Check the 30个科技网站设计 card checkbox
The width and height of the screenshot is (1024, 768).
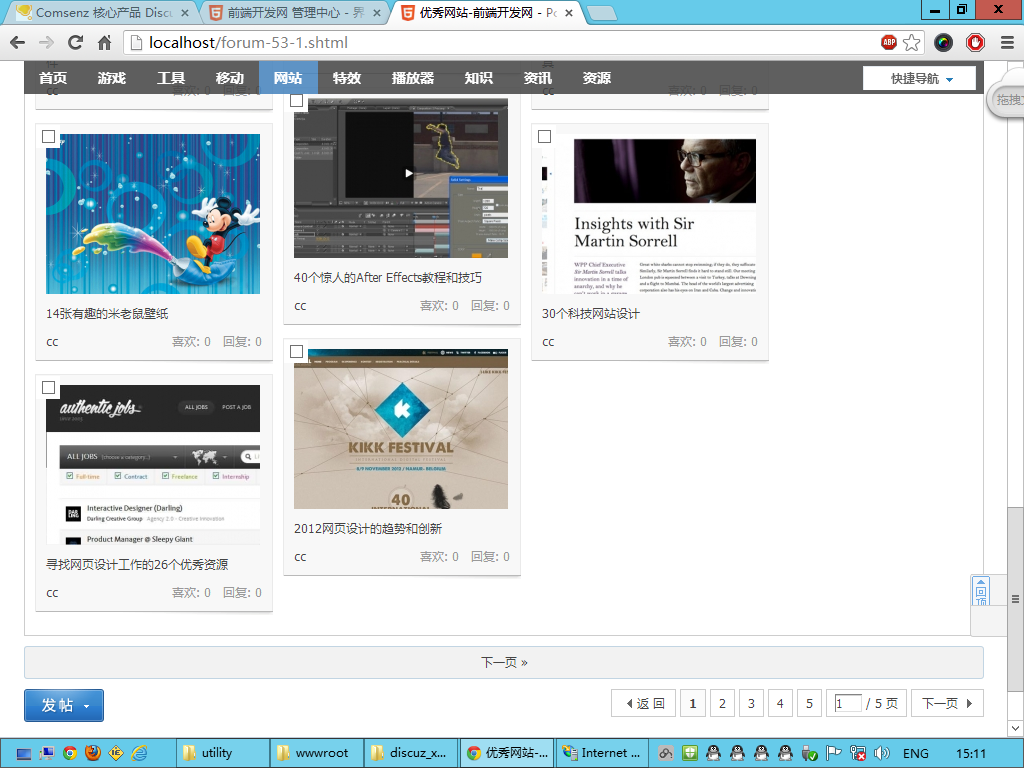[545, 136]
